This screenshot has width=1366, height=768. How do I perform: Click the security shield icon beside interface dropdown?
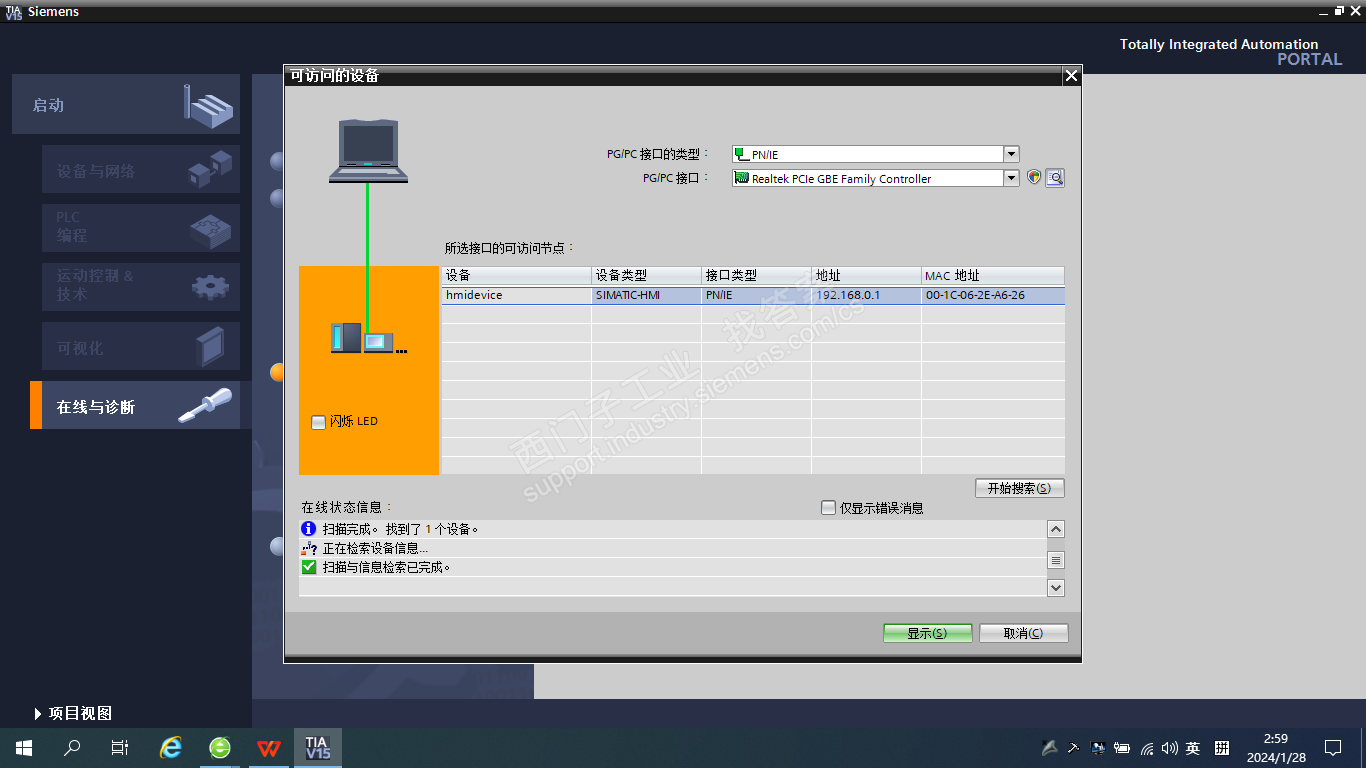[1034, 178]
